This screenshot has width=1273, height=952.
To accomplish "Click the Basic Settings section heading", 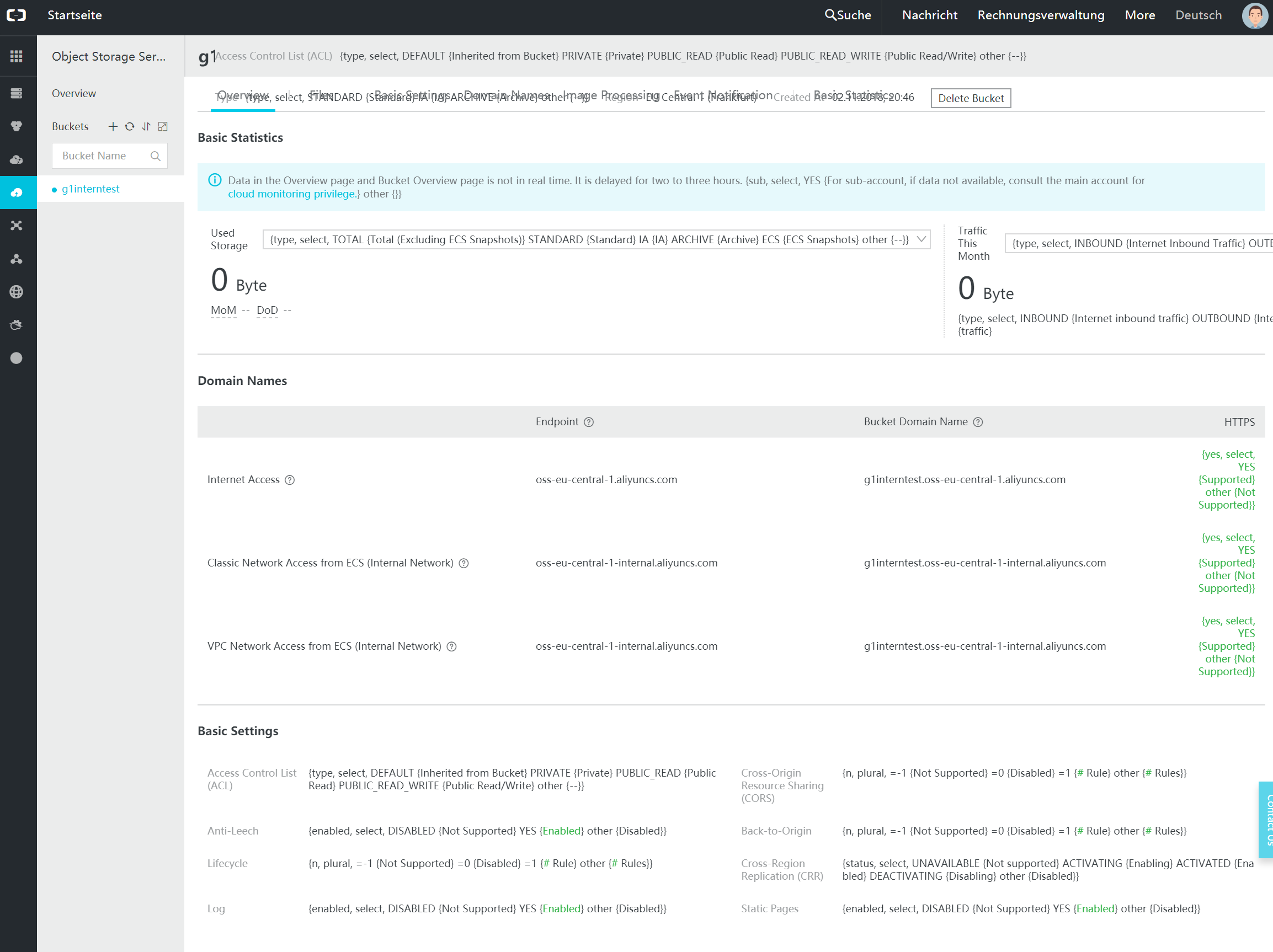I will pos(238,731).
